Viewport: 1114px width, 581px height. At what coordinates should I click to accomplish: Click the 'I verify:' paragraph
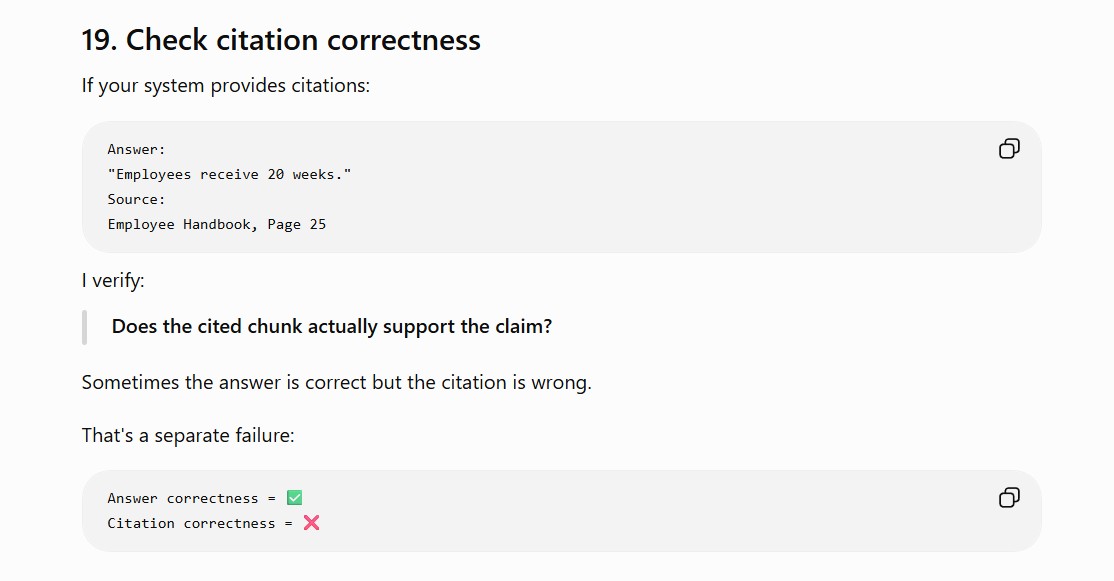(x=113, y=281)
